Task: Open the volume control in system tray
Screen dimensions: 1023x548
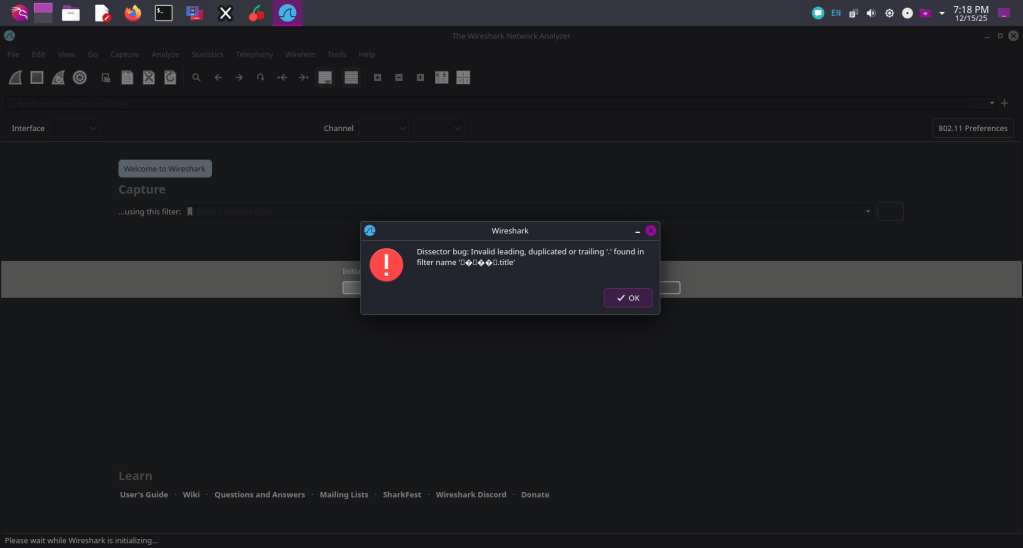Action: (x=870, y=13)
